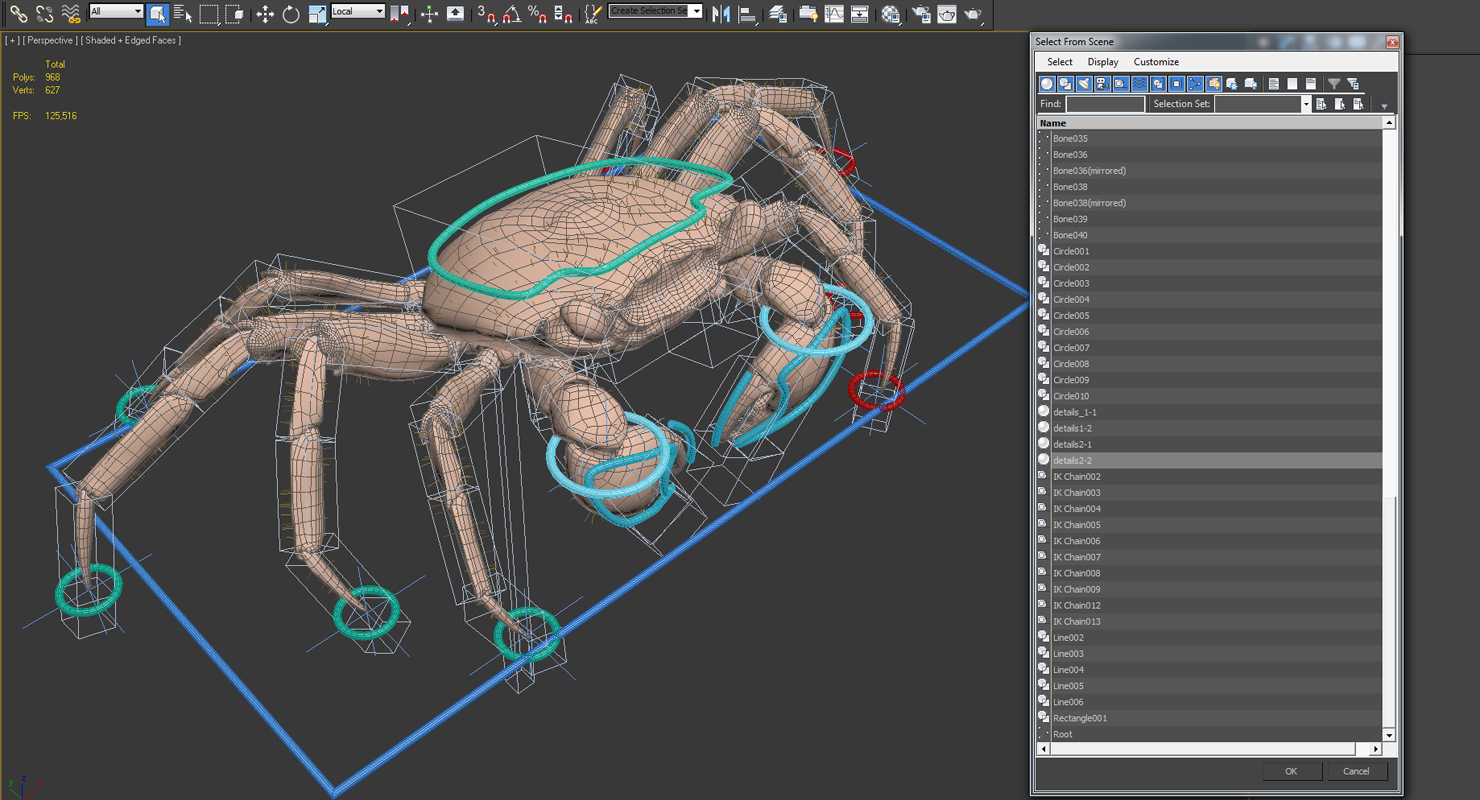Toggle Display Space Warps filter in dialog
The width and height of the screenshot is (1480, 800).
(1140, 84)
